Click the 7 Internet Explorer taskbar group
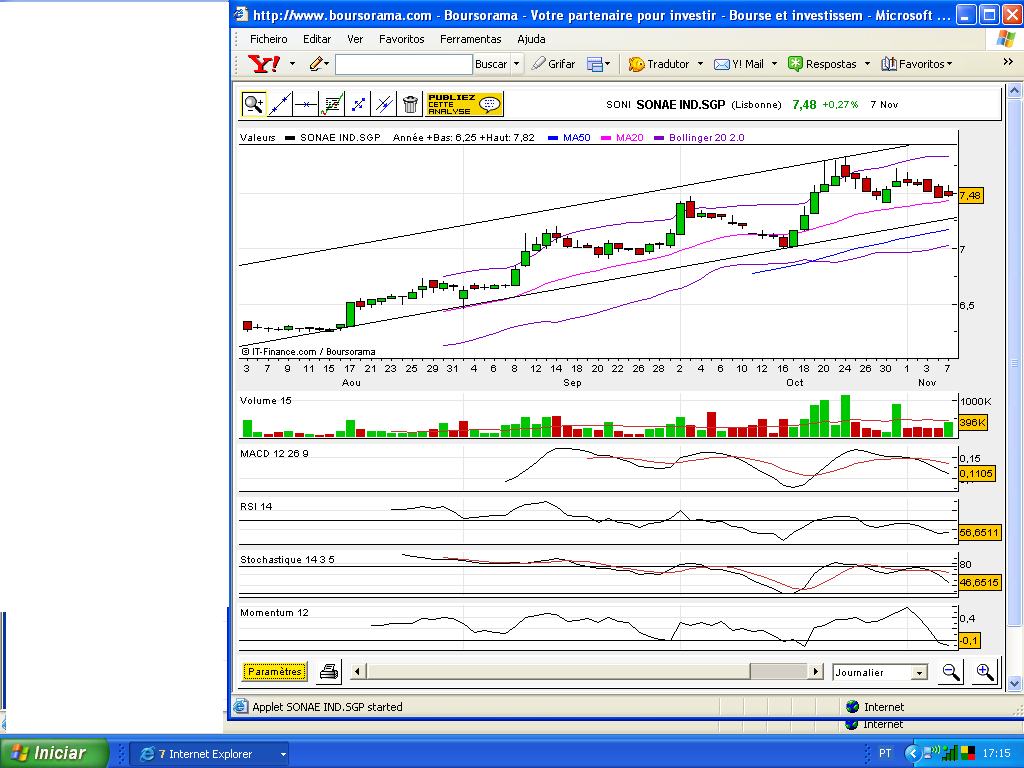 pyautogui.click(x=209, y=754)
